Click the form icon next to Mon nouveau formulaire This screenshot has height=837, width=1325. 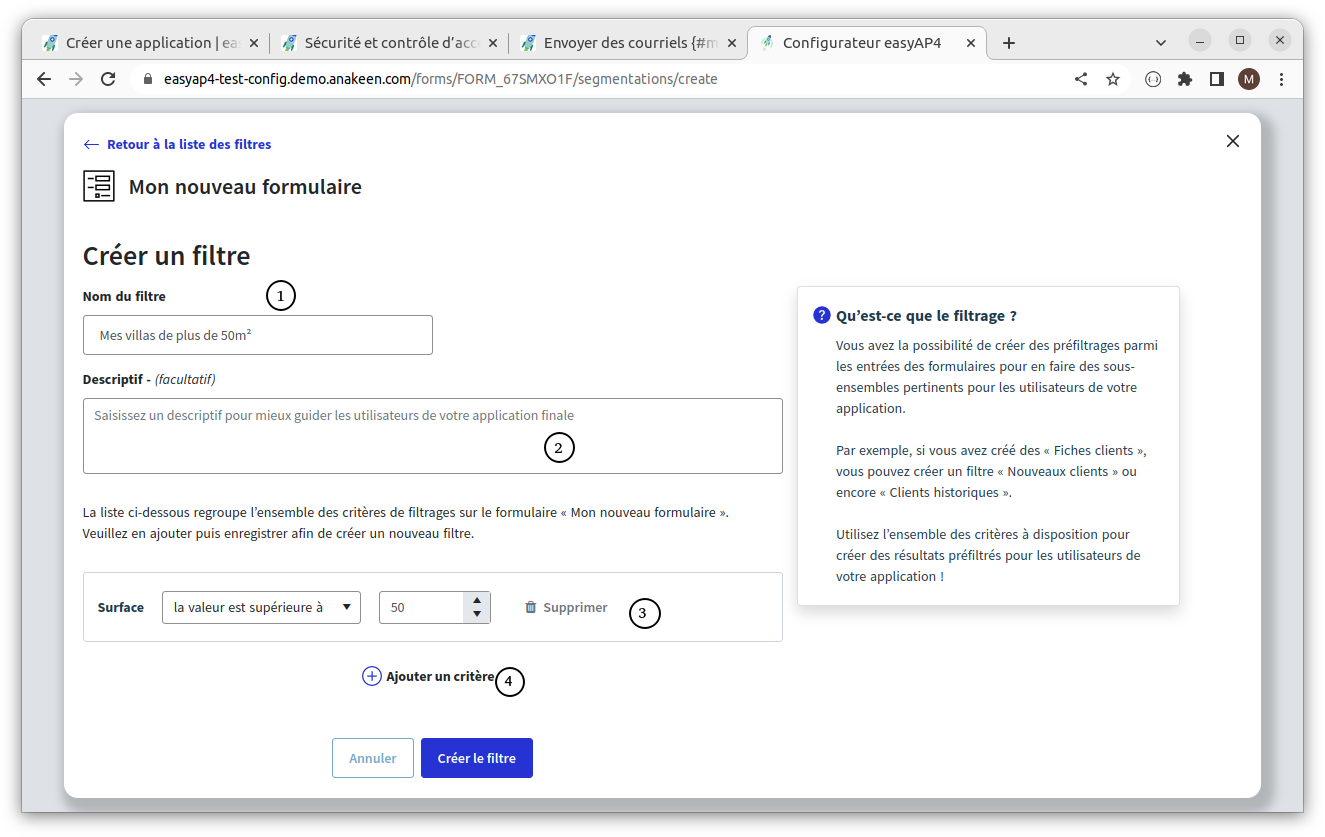coord(98,186)
